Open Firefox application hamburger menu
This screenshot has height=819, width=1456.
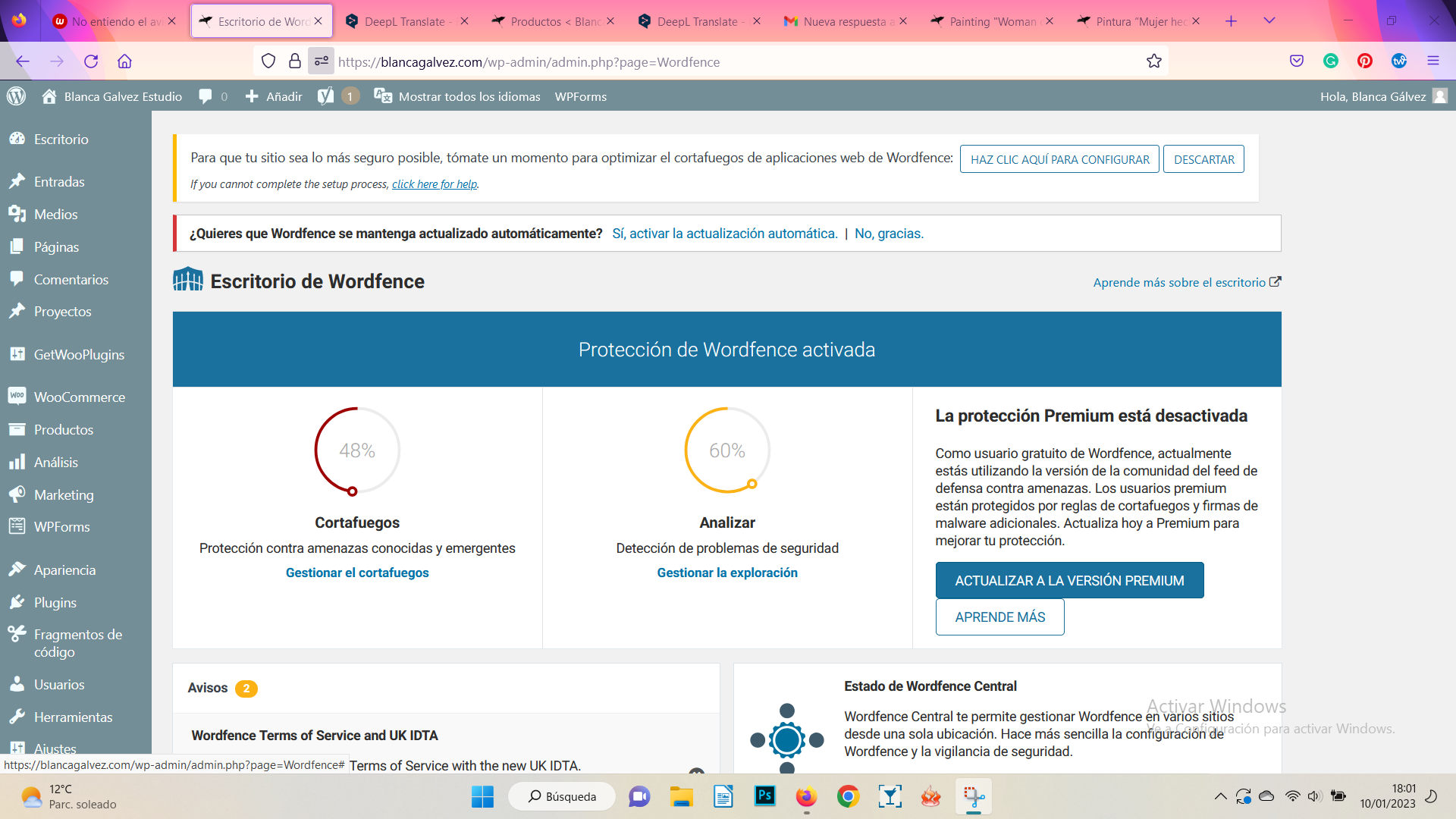pos(1433,61)
